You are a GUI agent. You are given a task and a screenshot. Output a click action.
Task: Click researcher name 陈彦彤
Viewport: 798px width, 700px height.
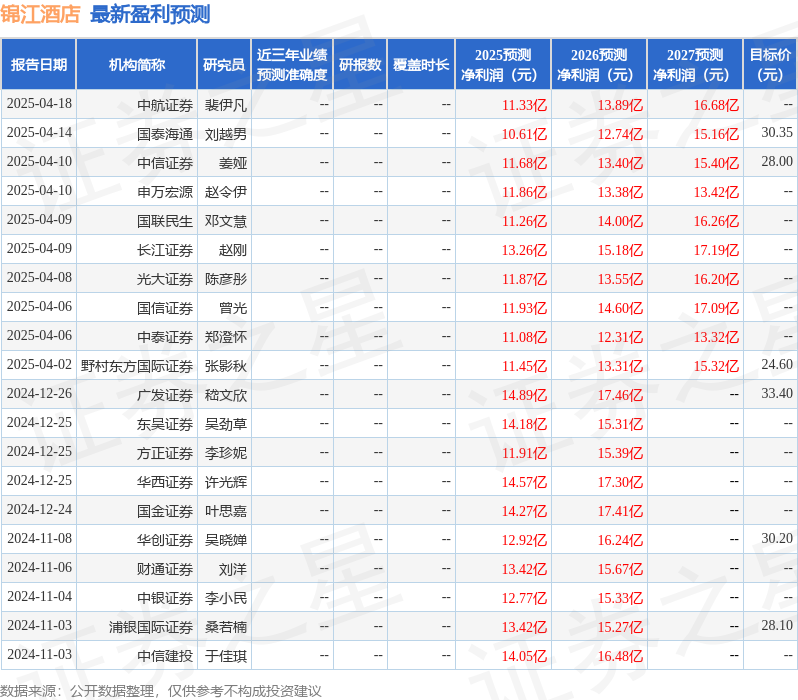[225, 279]
